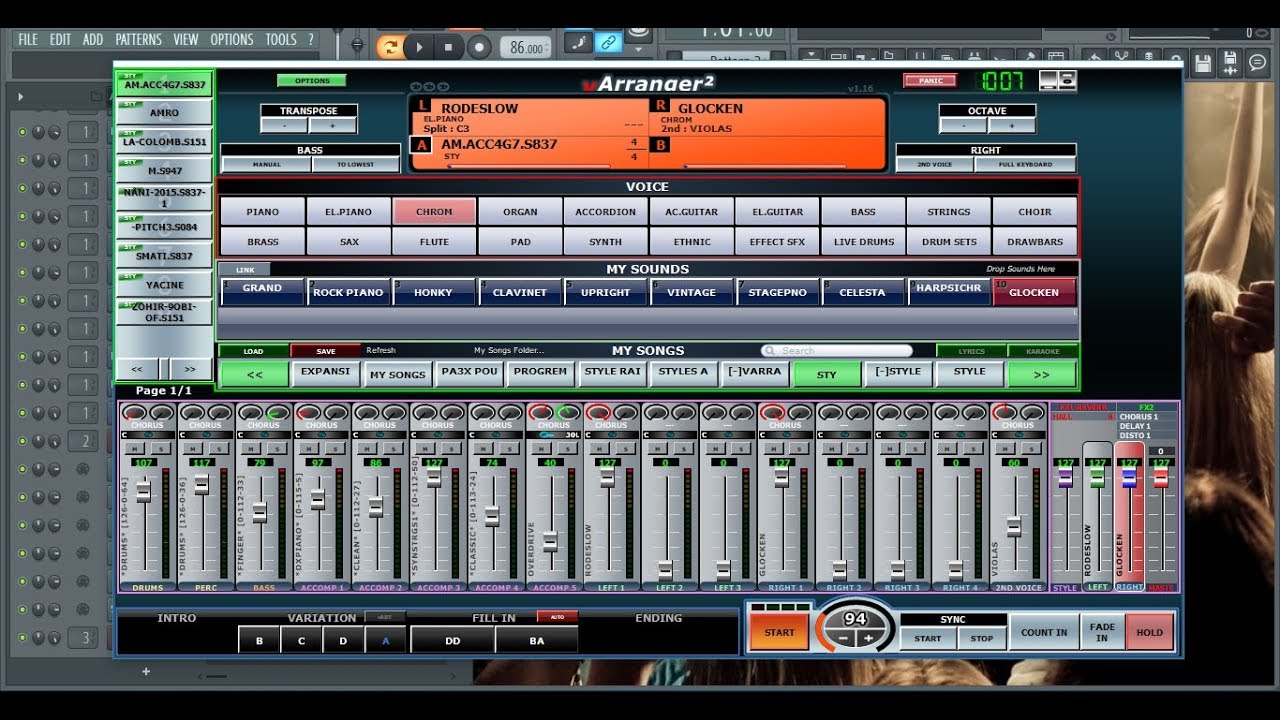Click the My Songs search field
This screenshot has height=720, width=1280.
(x=837, y=351)
